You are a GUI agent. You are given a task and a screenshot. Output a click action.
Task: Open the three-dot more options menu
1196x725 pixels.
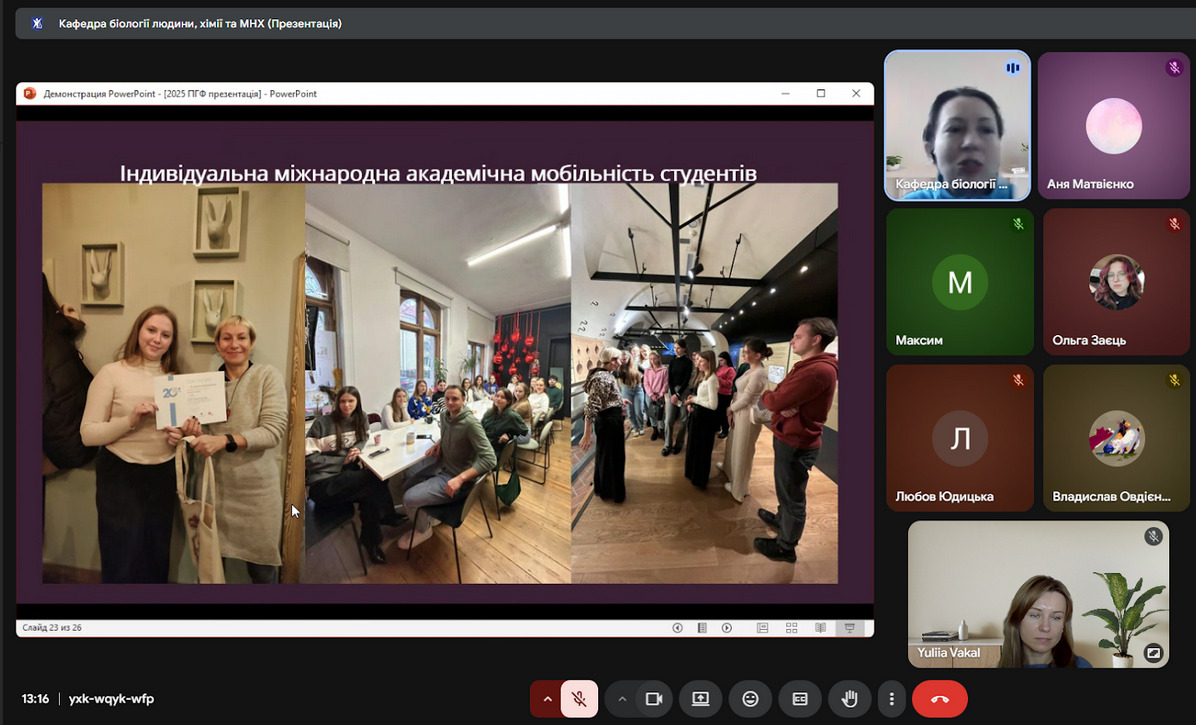[x=891, y=699]
